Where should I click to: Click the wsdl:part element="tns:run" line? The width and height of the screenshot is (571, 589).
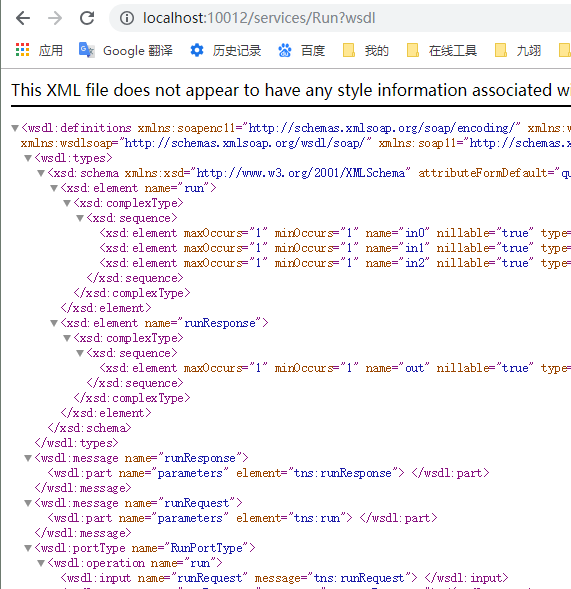pyautogui.click(x=242, y=518)
